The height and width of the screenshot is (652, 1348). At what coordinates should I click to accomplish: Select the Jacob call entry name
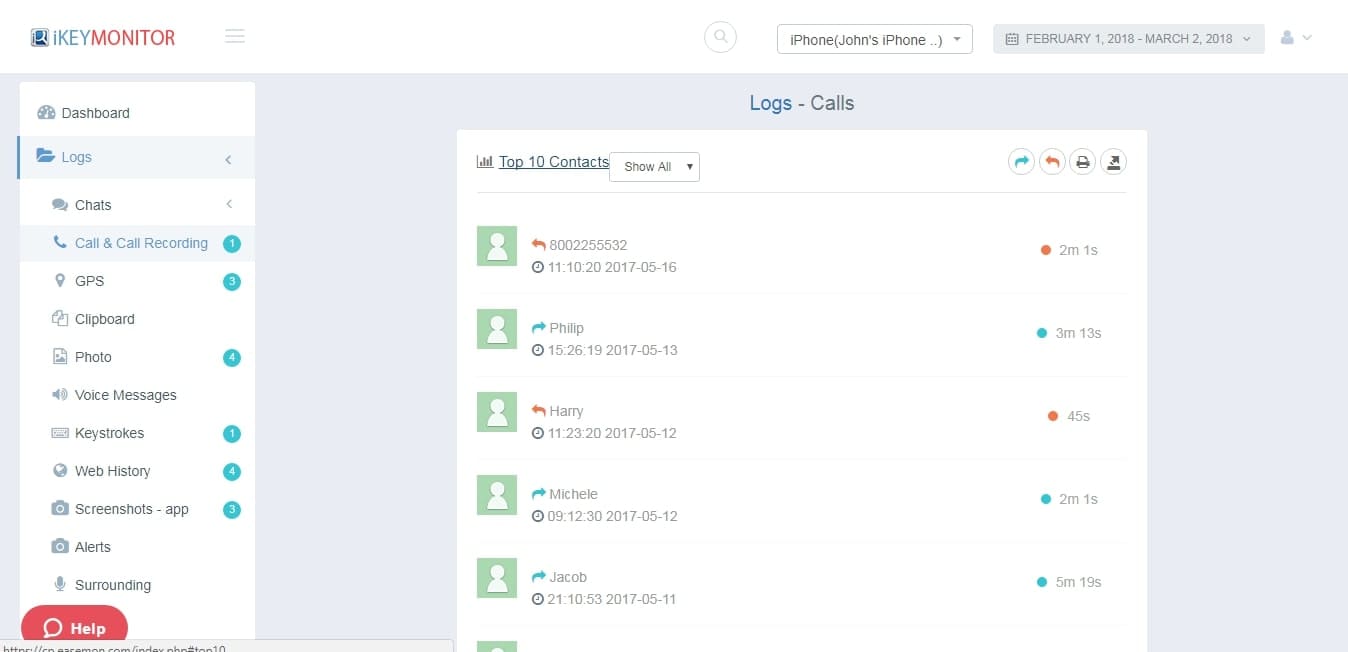coord(568,577)
